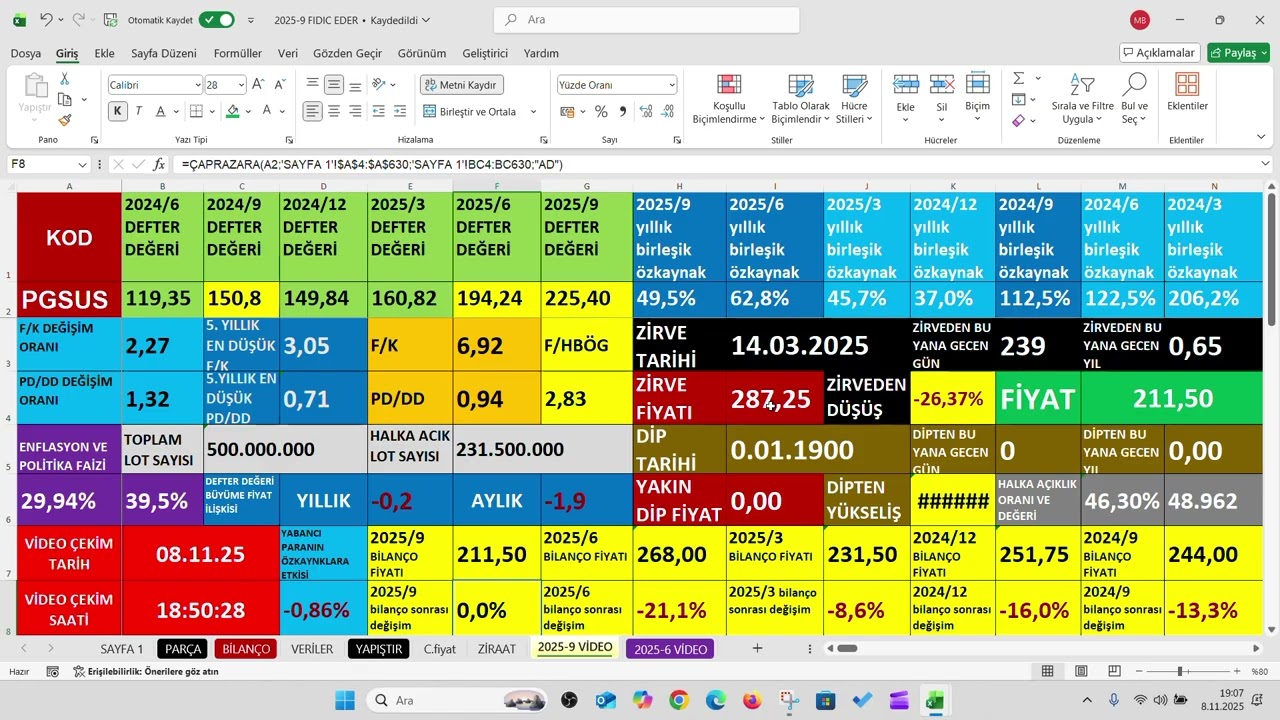The height and width of the screenshot is (720, 1280).
Task: Click the accounting number format icon
Action: 568,111
